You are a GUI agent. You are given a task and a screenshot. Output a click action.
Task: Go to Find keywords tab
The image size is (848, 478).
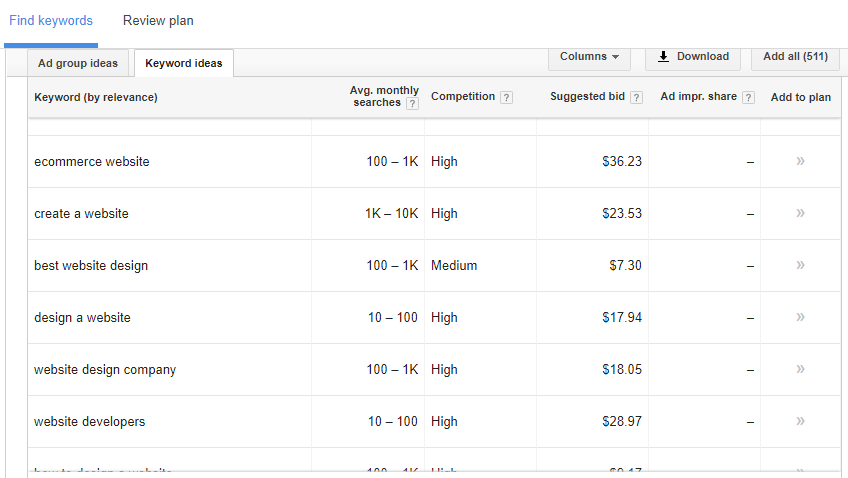[51, 20]
